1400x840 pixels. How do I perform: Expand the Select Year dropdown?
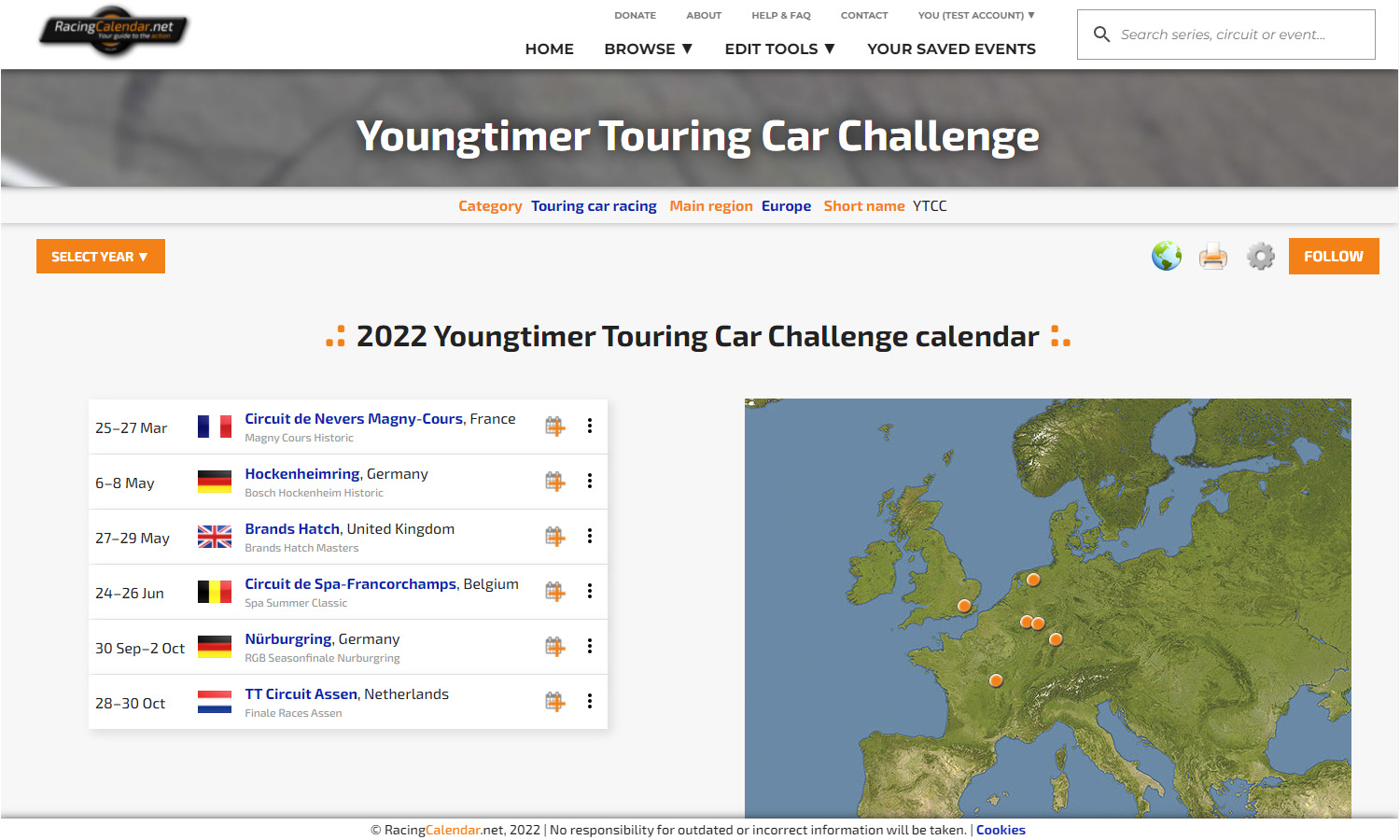(101, 257)
